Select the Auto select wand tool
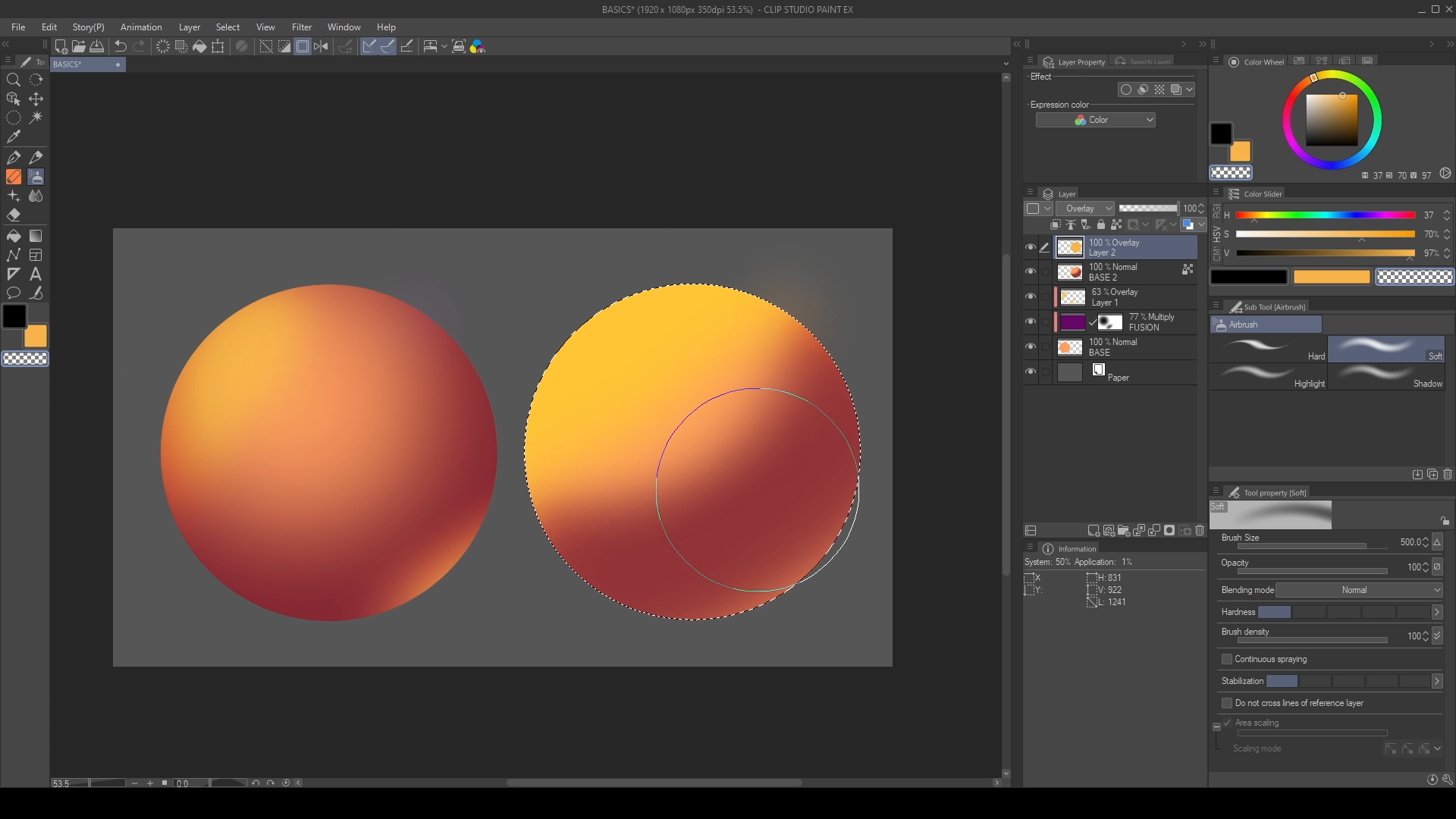Viewport: 1456px width, 819px height. (36, 118)
